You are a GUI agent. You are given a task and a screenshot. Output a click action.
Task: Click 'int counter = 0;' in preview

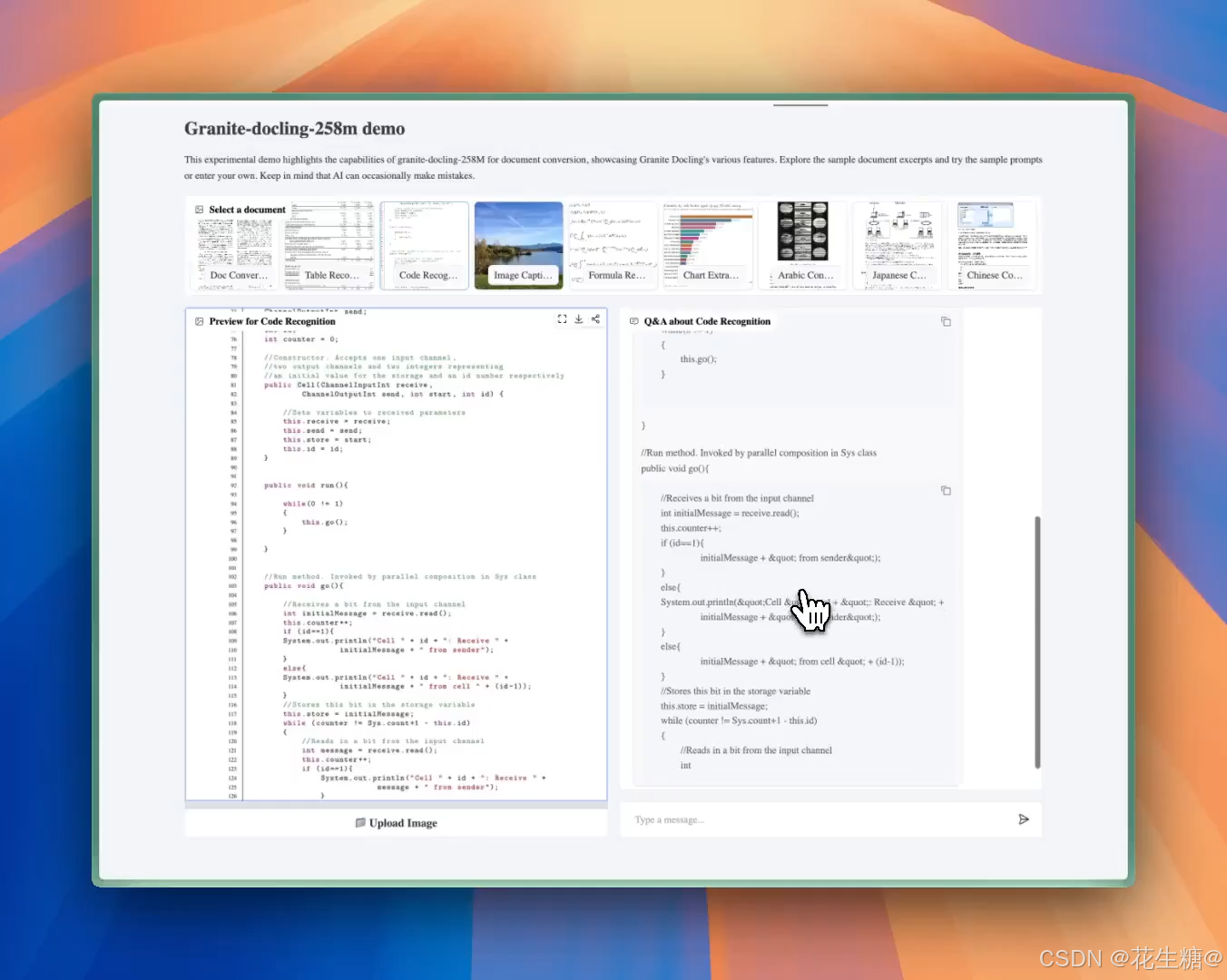pyautogui.click(x=300, y=339)
